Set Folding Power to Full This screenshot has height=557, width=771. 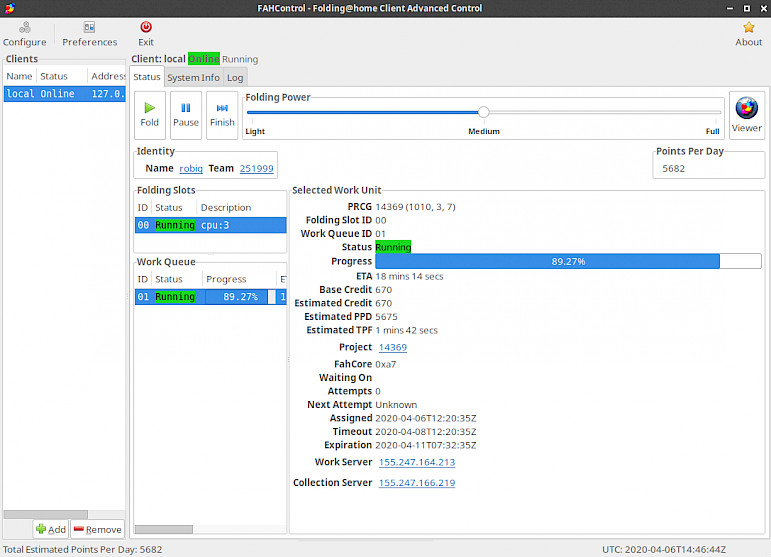tap(712, 131)
